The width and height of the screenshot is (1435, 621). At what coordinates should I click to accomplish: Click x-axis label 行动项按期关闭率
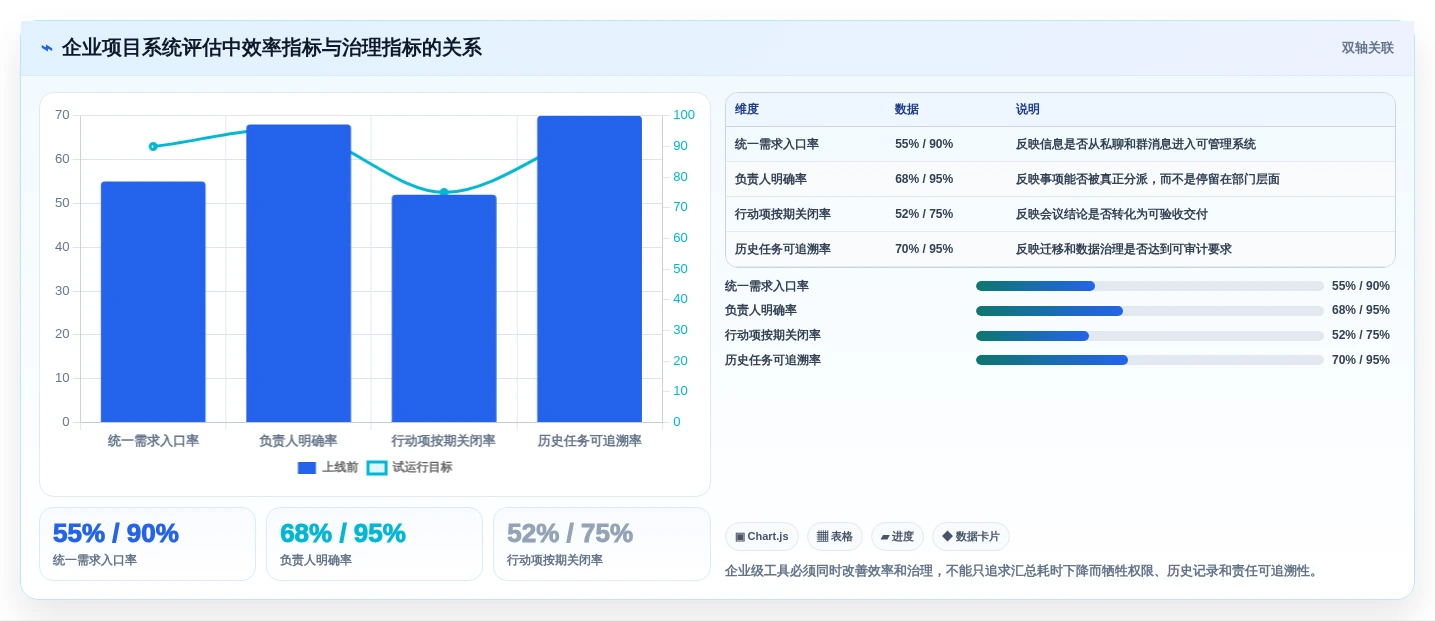(444, 441)
